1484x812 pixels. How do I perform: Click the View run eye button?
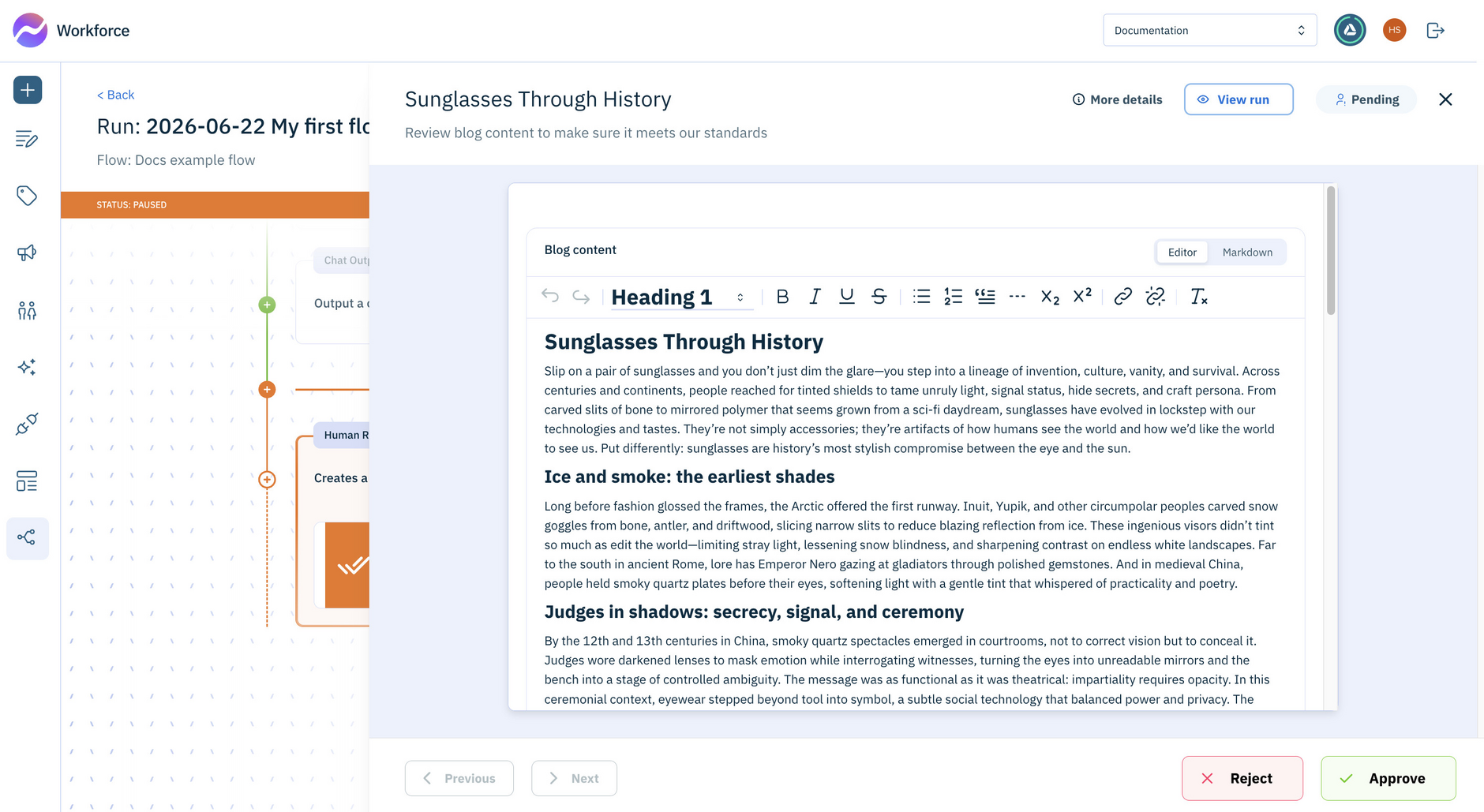[1239, 99]
